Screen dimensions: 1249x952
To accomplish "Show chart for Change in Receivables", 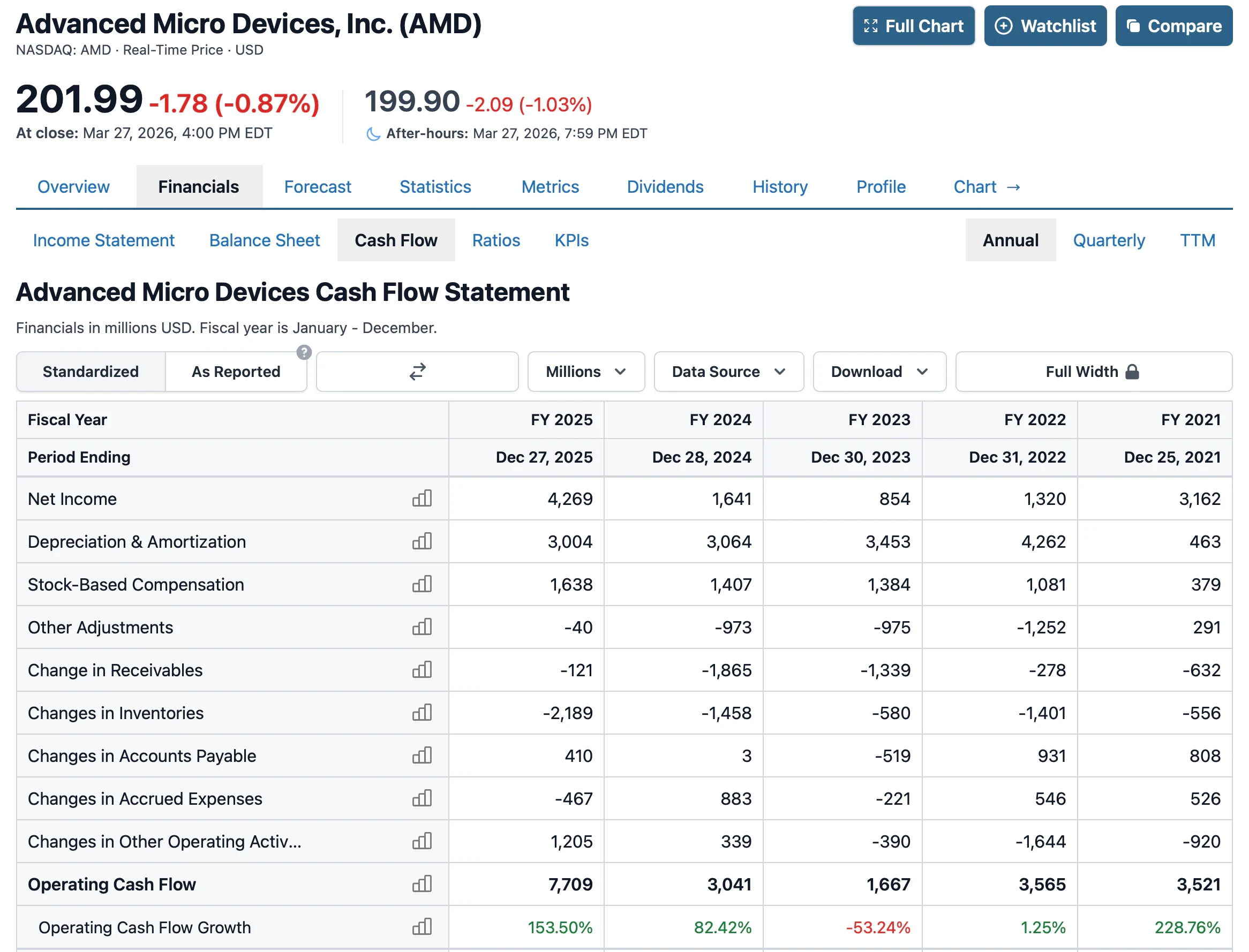I will tap(422, 670).
